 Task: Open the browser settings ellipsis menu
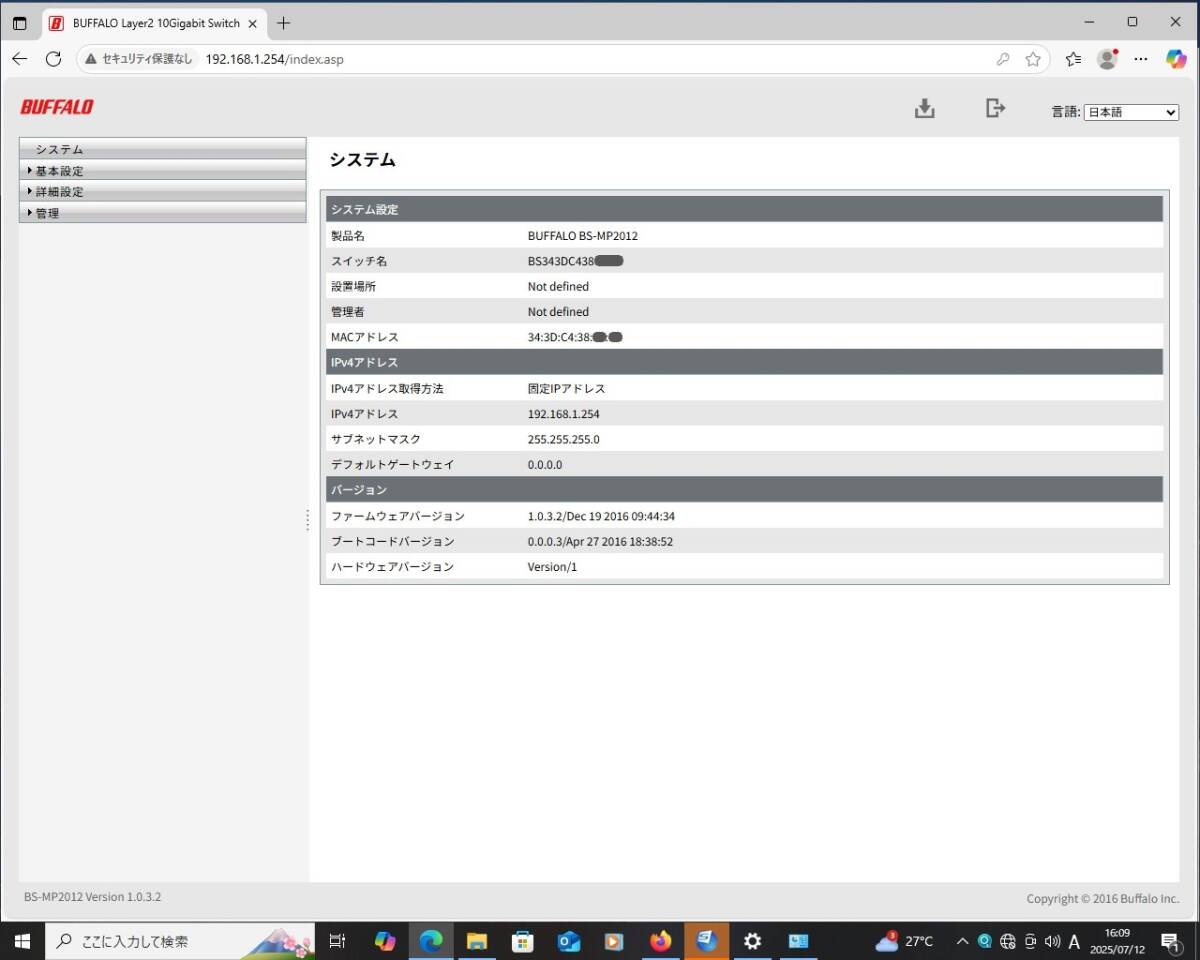point(1140,59)
